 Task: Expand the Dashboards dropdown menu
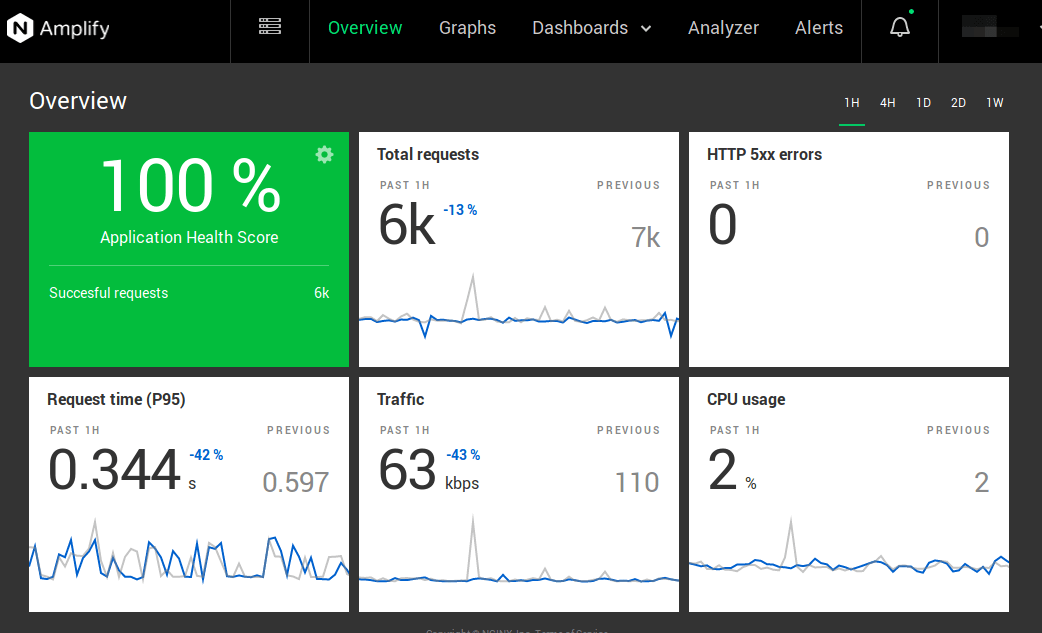click(591, 28)
